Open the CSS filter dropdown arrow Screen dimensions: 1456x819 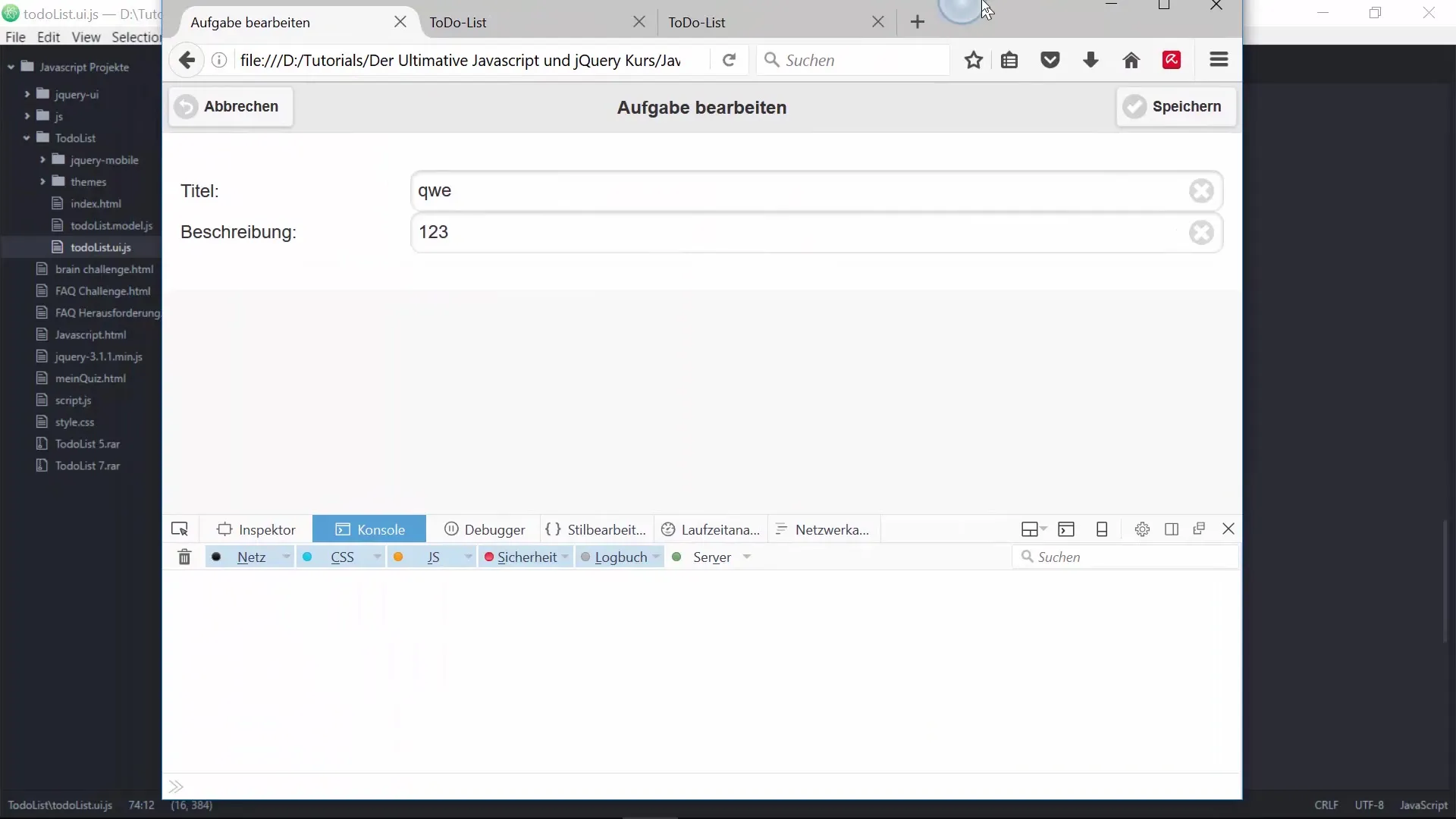(377, 557)
